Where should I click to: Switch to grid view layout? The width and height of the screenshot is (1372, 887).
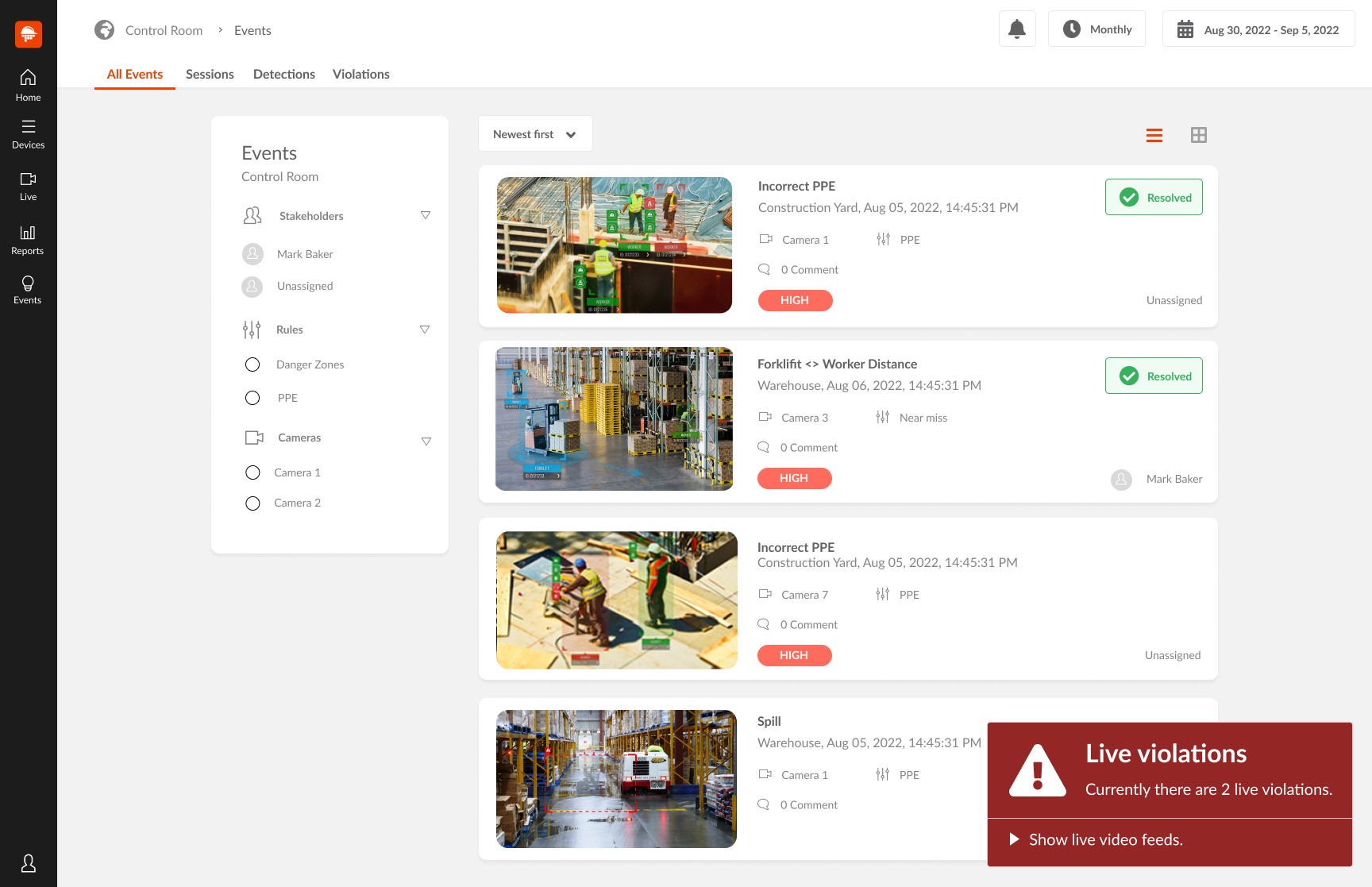point(1199,135)
